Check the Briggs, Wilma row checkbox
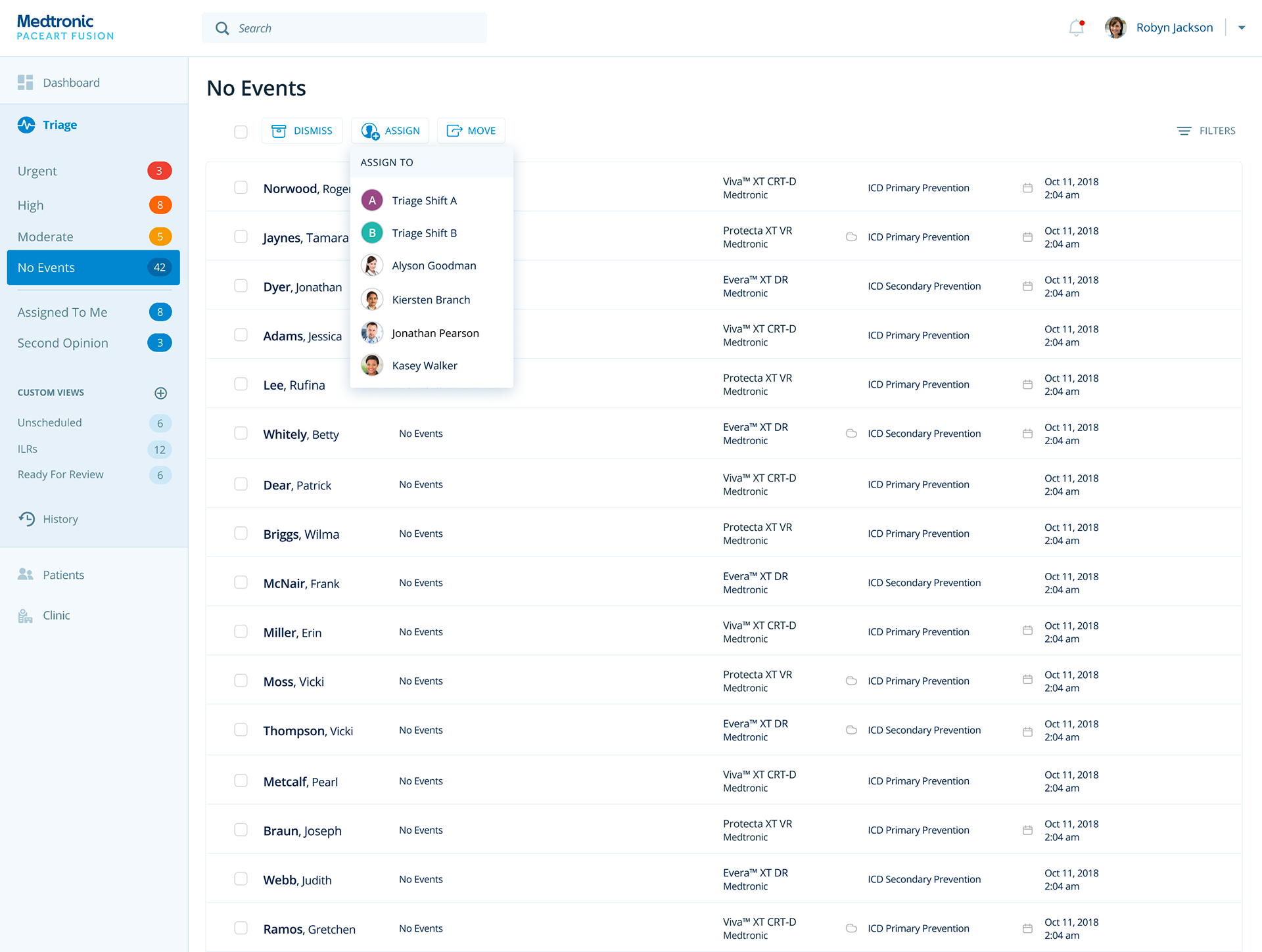 [241, 533]
